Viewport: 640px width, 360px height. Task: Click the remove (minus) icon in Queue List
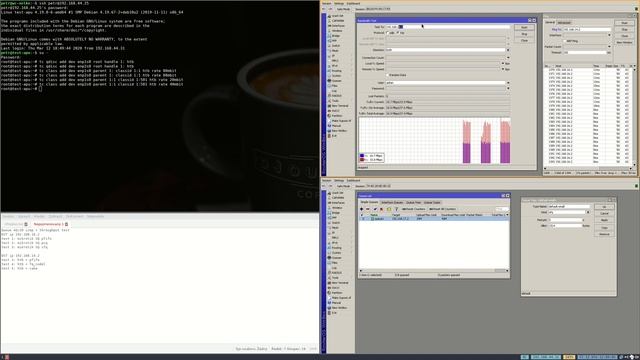tap(368, 209)
